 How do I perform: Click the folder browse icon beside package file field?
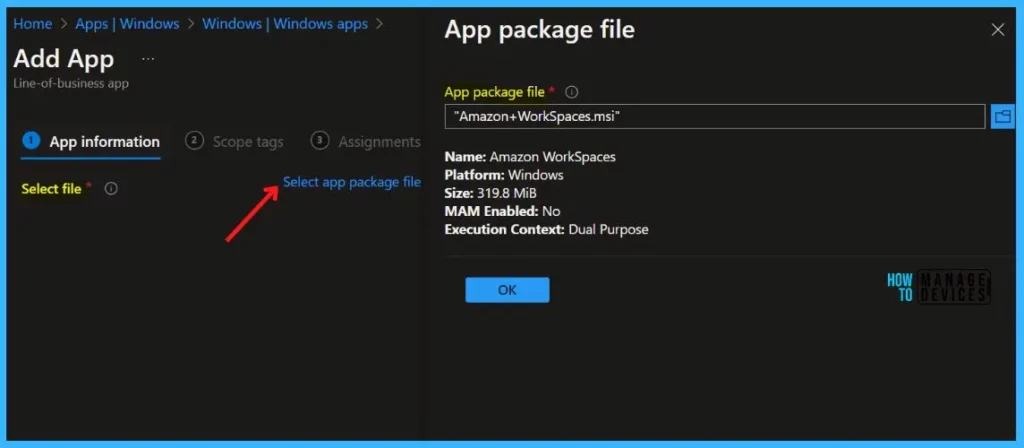pos(1002,116)
